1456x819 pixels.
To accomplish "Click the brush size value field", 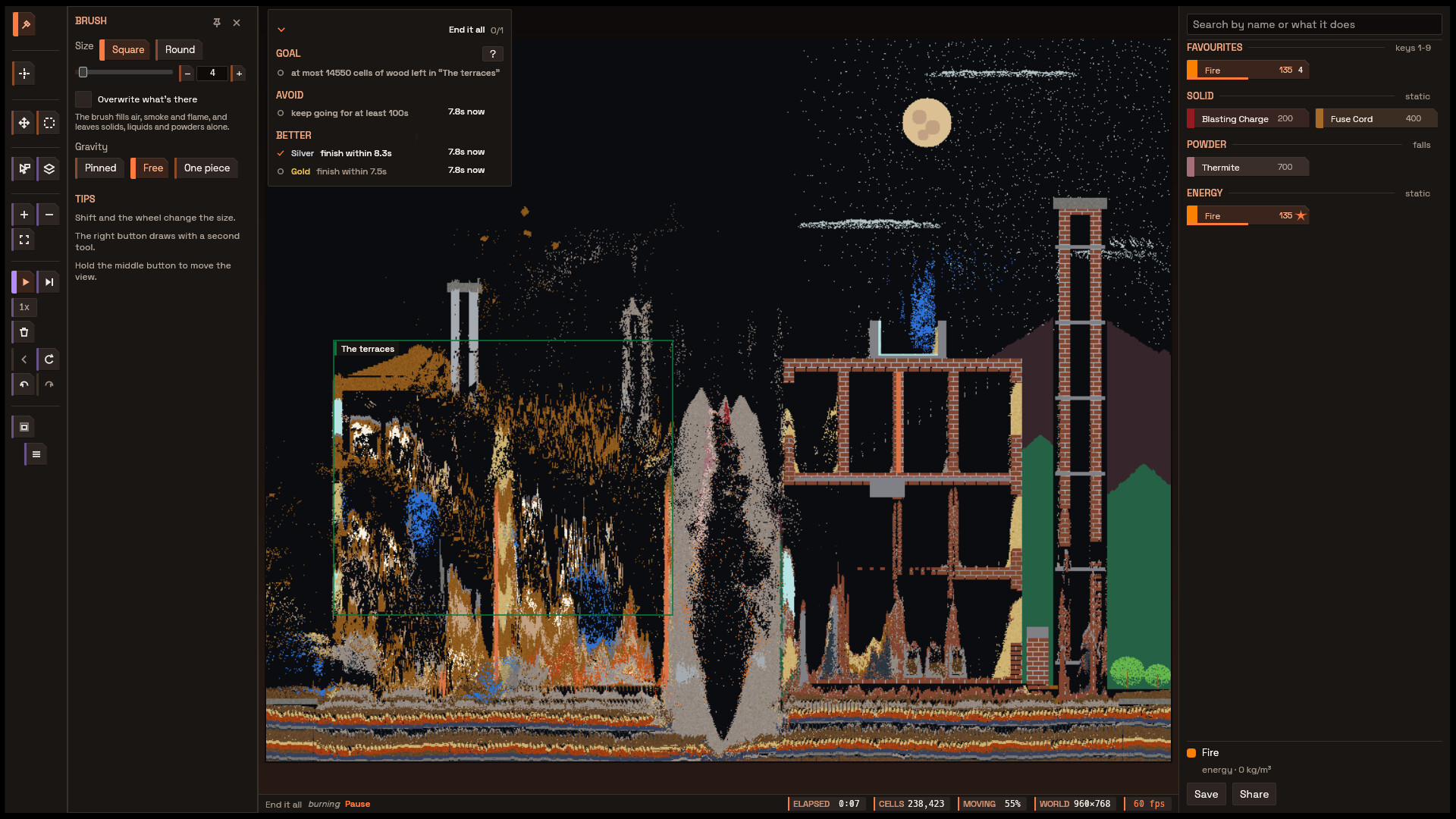I will (212, 74).
